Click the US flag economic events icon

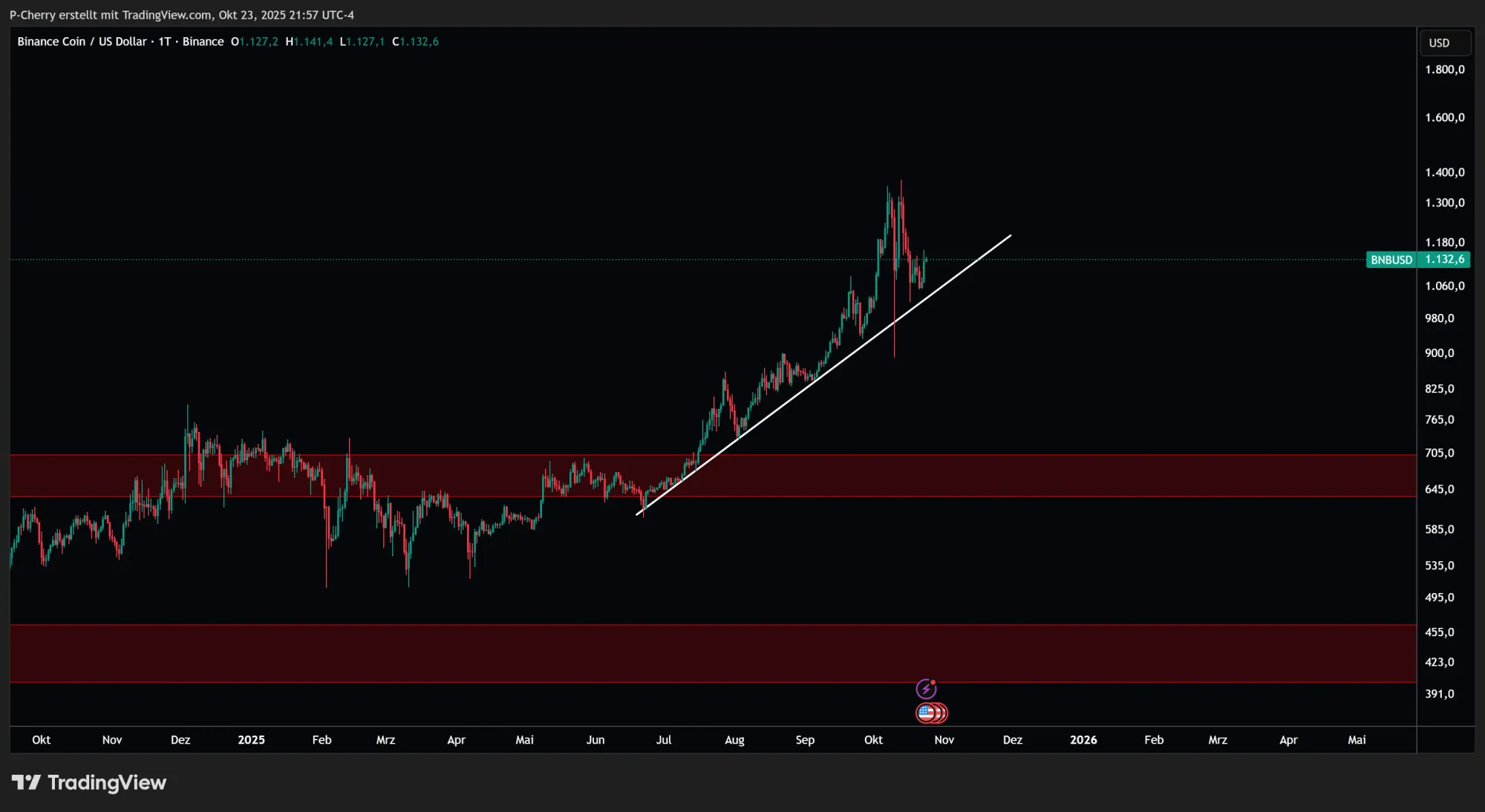tap(927, 713)
